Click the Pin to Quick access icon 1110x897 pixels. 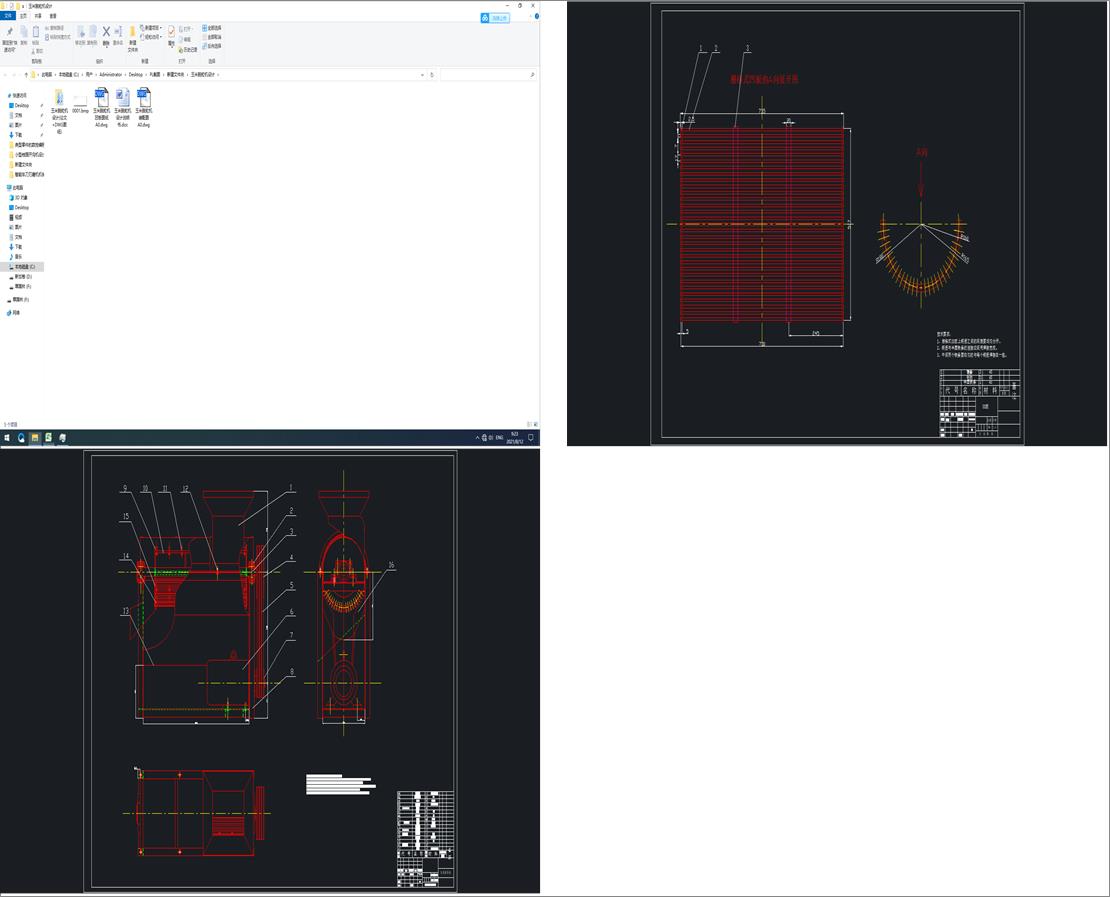pos(9,34)
